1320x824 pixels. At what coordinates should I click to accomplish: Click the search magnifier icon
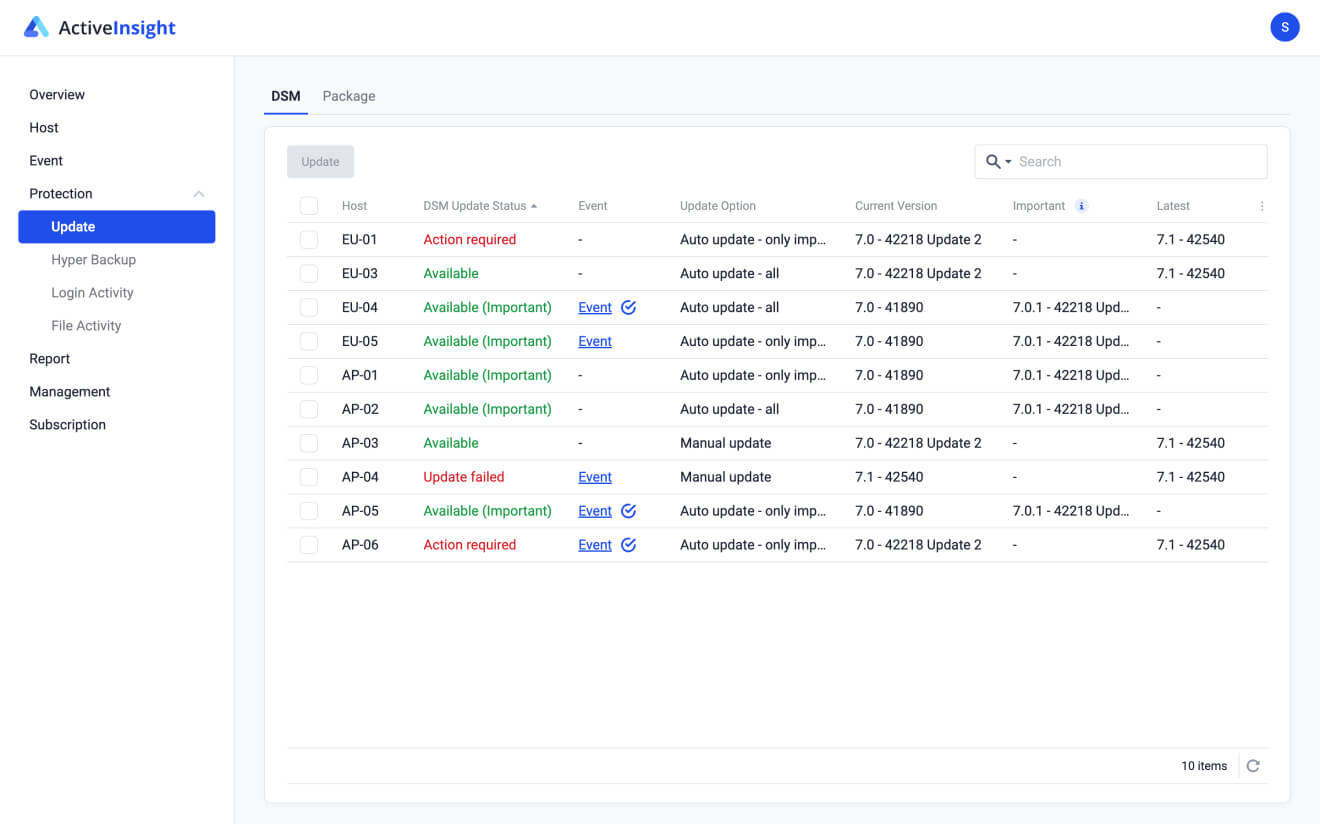pos(992,161)
